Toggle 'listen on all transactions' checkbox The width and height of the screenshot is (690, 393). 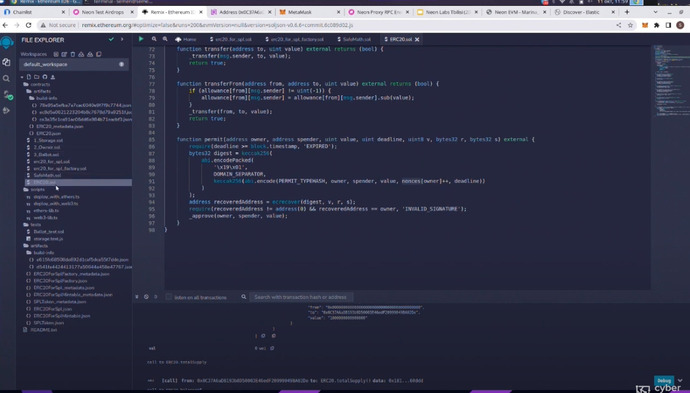pos(169,297)
